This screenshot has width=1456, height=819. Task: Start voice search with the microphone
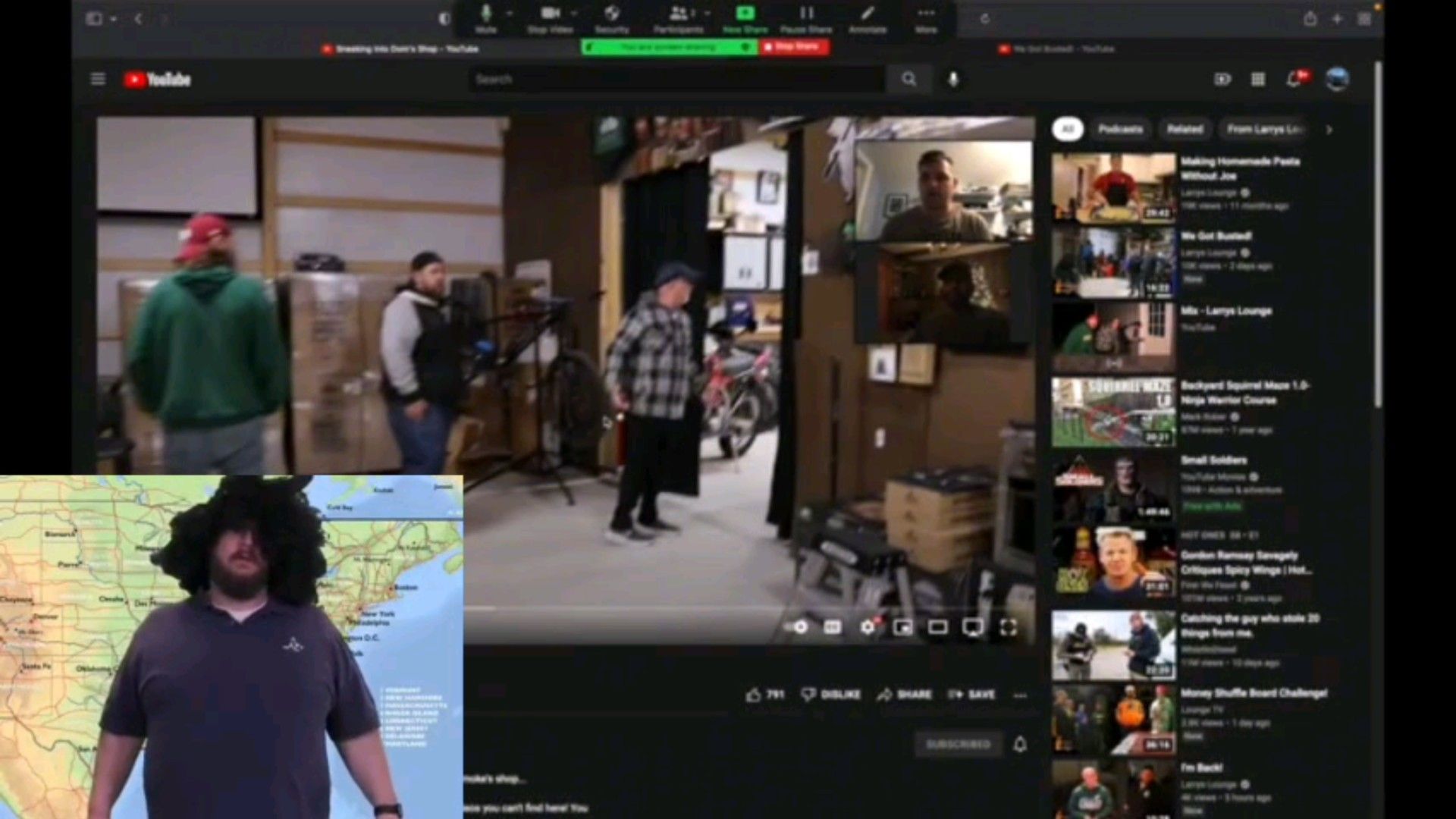953,79
